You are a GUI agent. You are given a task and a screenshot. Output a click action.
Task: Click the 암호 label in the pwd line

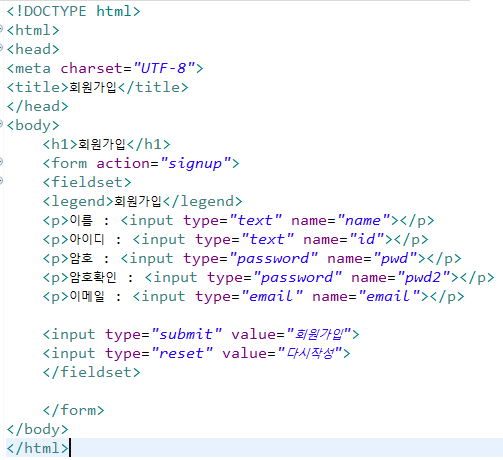click(x=81, y=258)
